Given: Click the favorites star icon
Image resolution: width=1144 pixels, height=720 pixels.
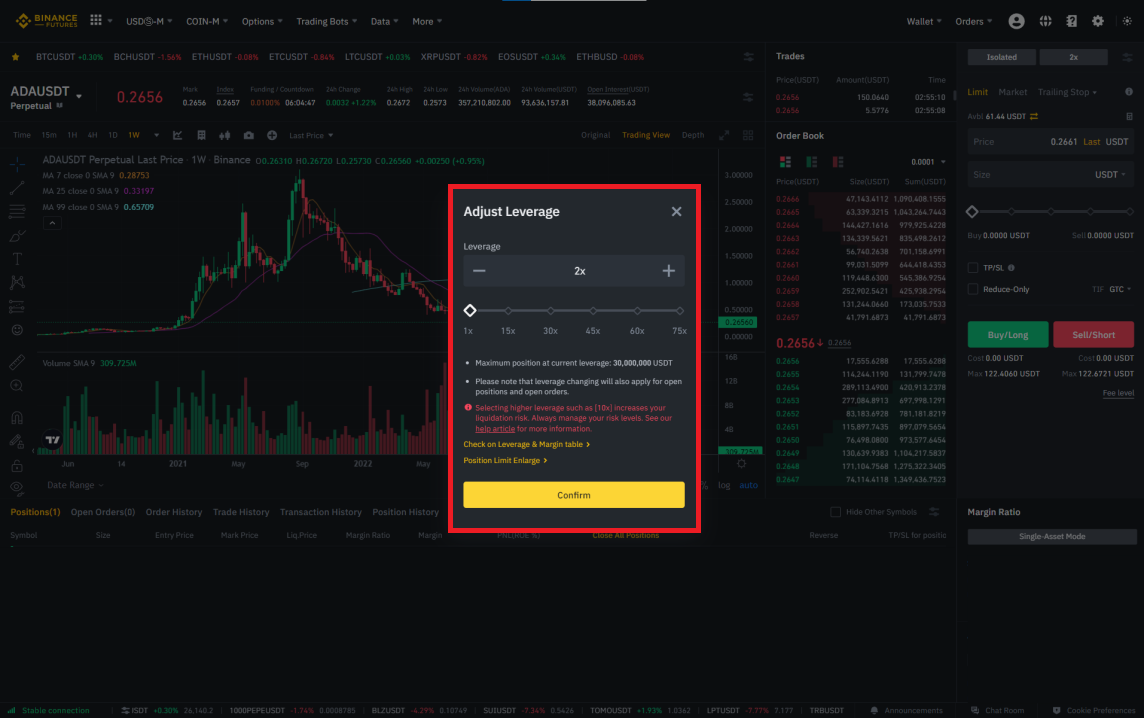Looking at the screenshot, I should [x=15, y=57].
